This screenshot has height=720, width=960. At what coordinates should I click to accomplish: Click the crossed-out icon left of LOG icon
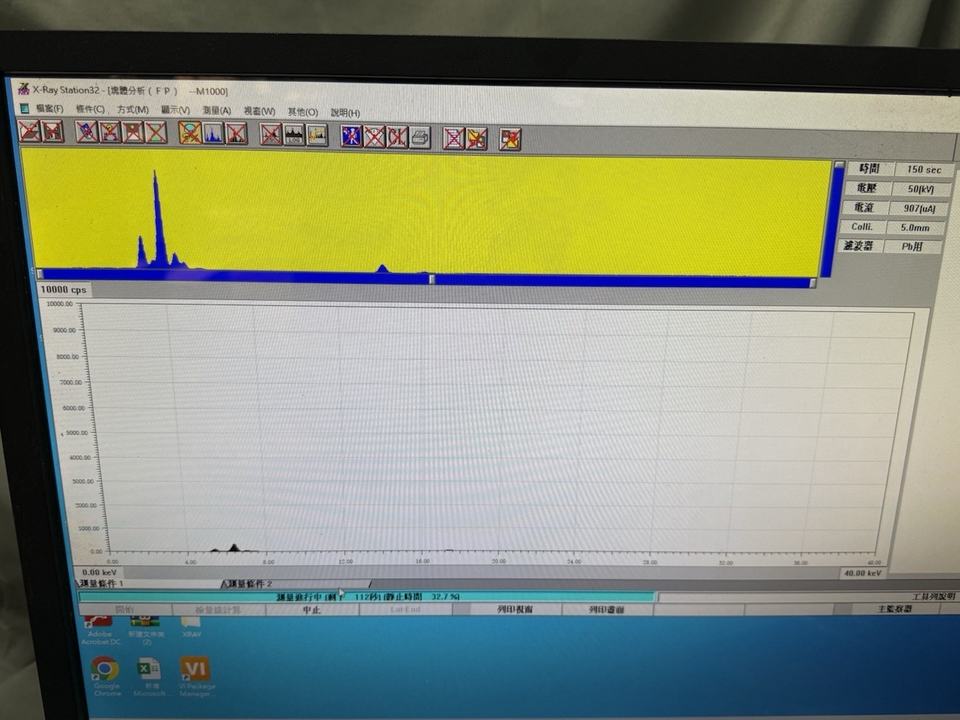(x=271, y=135)
